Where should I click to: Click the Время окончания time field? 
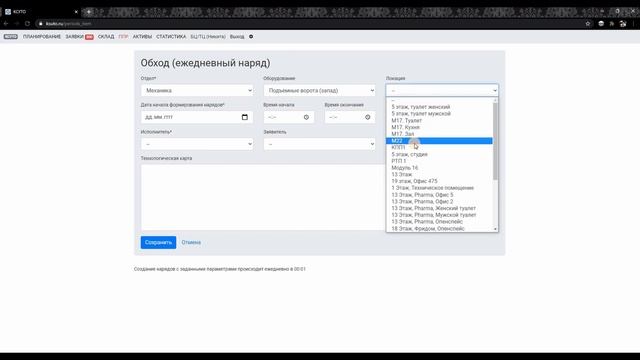[350, 117]
